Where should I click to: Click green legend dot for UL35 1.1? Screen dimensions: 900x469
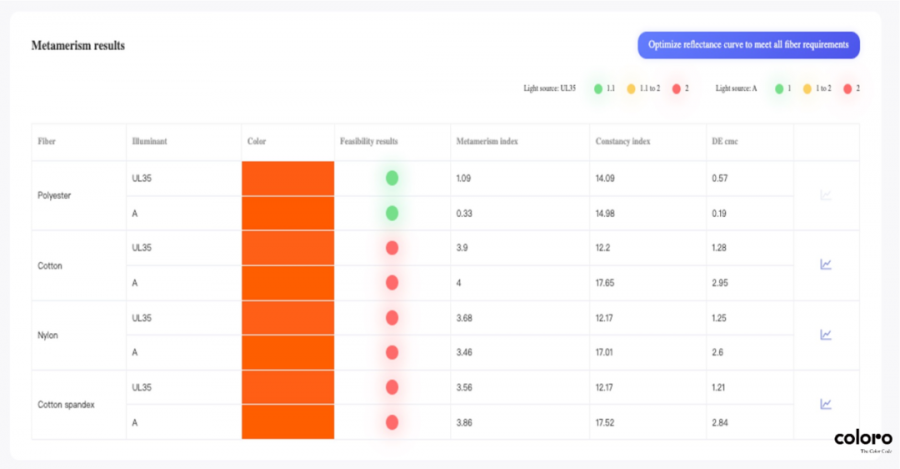point(598,88)
